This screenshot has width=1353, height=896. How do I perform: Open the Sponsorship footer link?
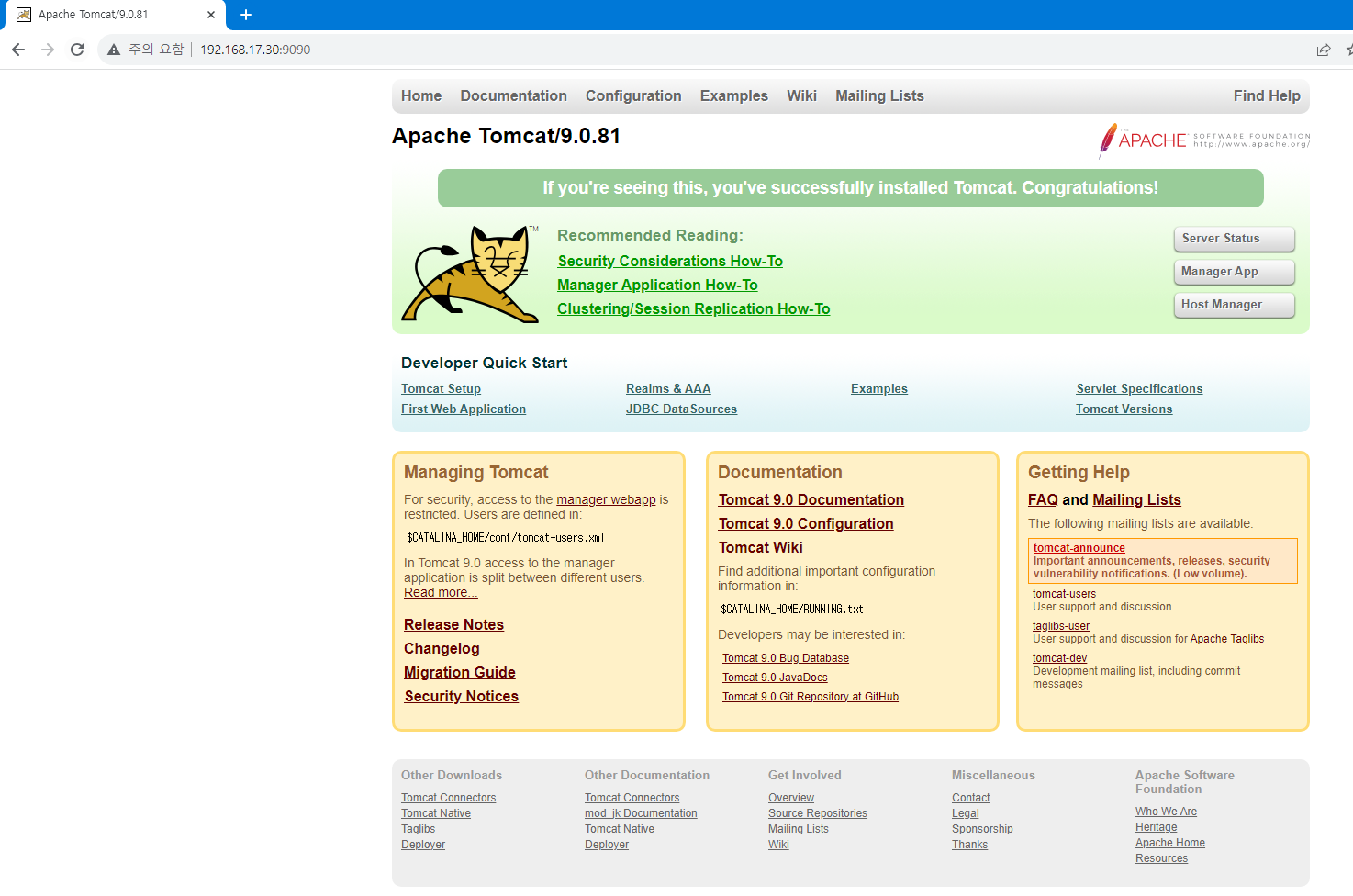[x=982, y=829]
